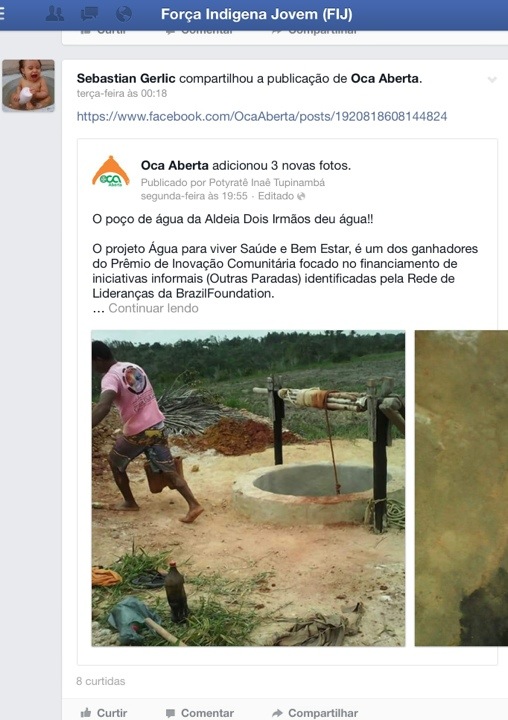View the 8 curtidas likes list
This screenshot has height=720, width=508.
click(101, 681)
